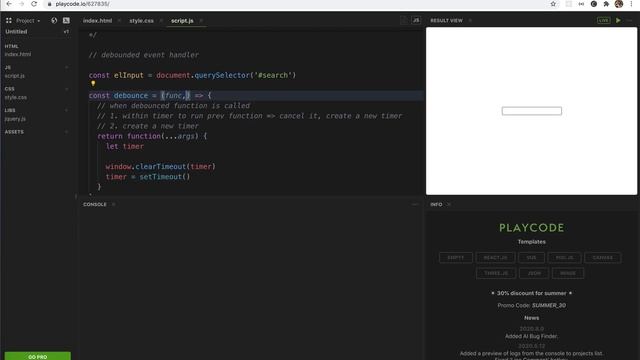Open script.js in the file sidebar
This screenshot has width=640, height=360.
15,76
